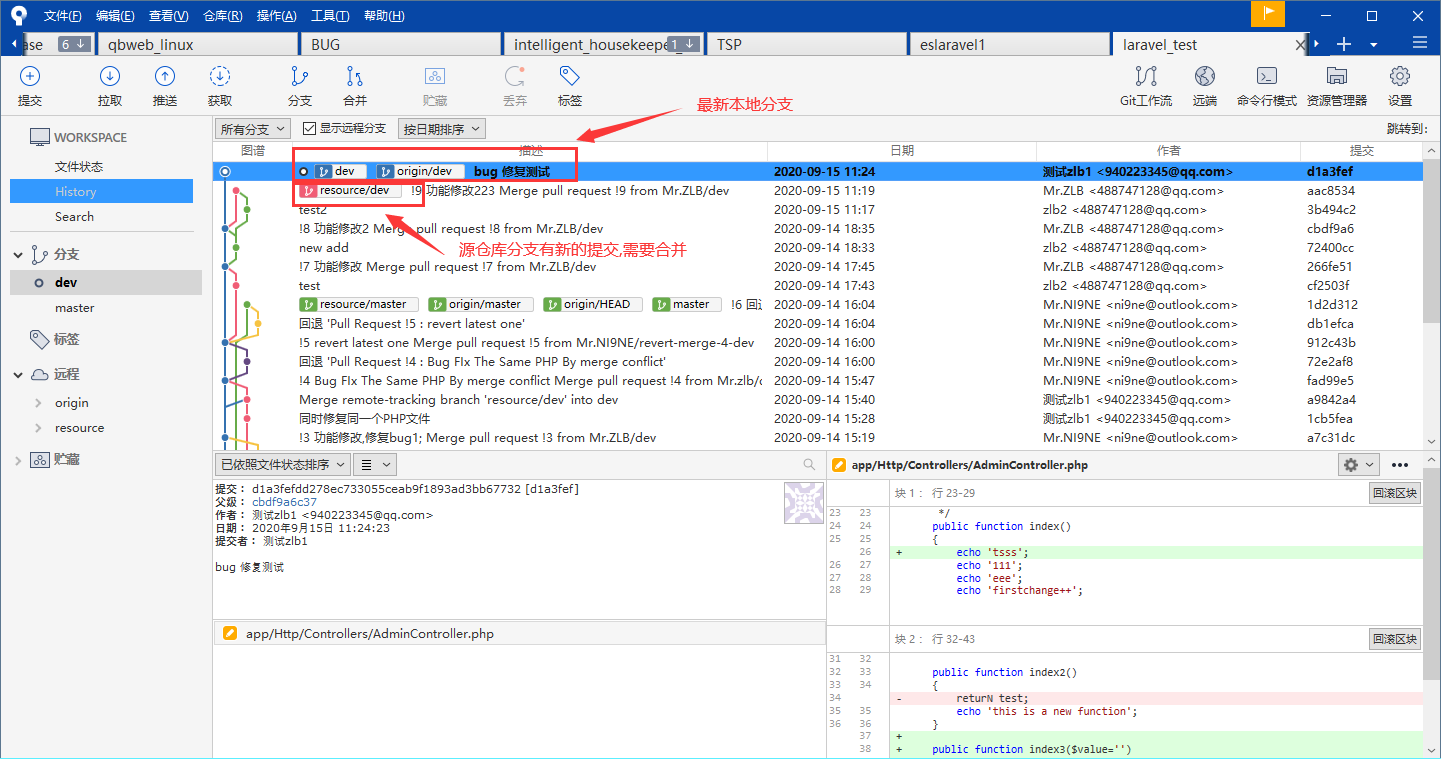Open the 按日期排序 sort dropdown
This screenshot has height=759, width=1441.
441,129
